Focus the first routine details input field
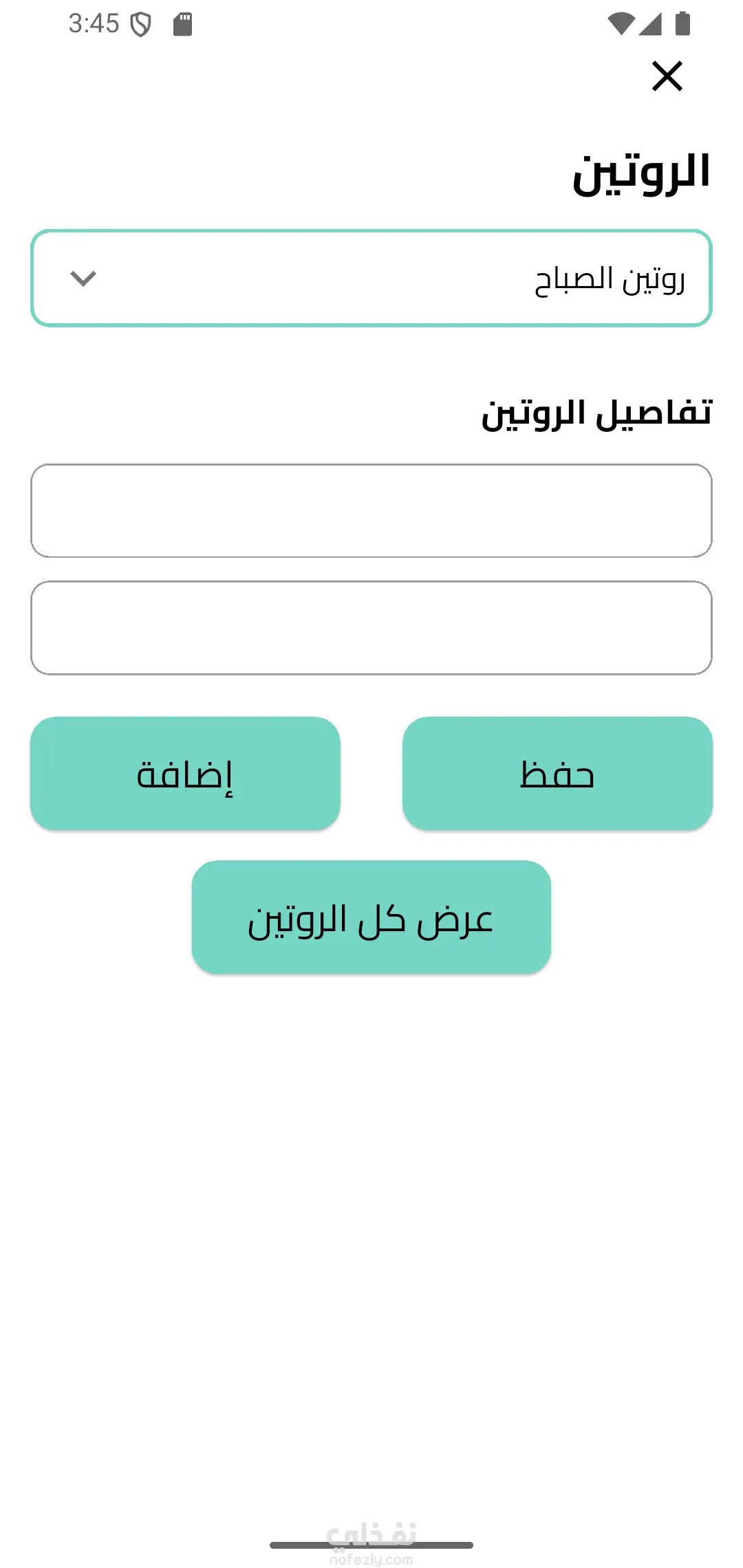This screenshot has height=1568, width=743. pyautogui.click(x=371, y=510)
